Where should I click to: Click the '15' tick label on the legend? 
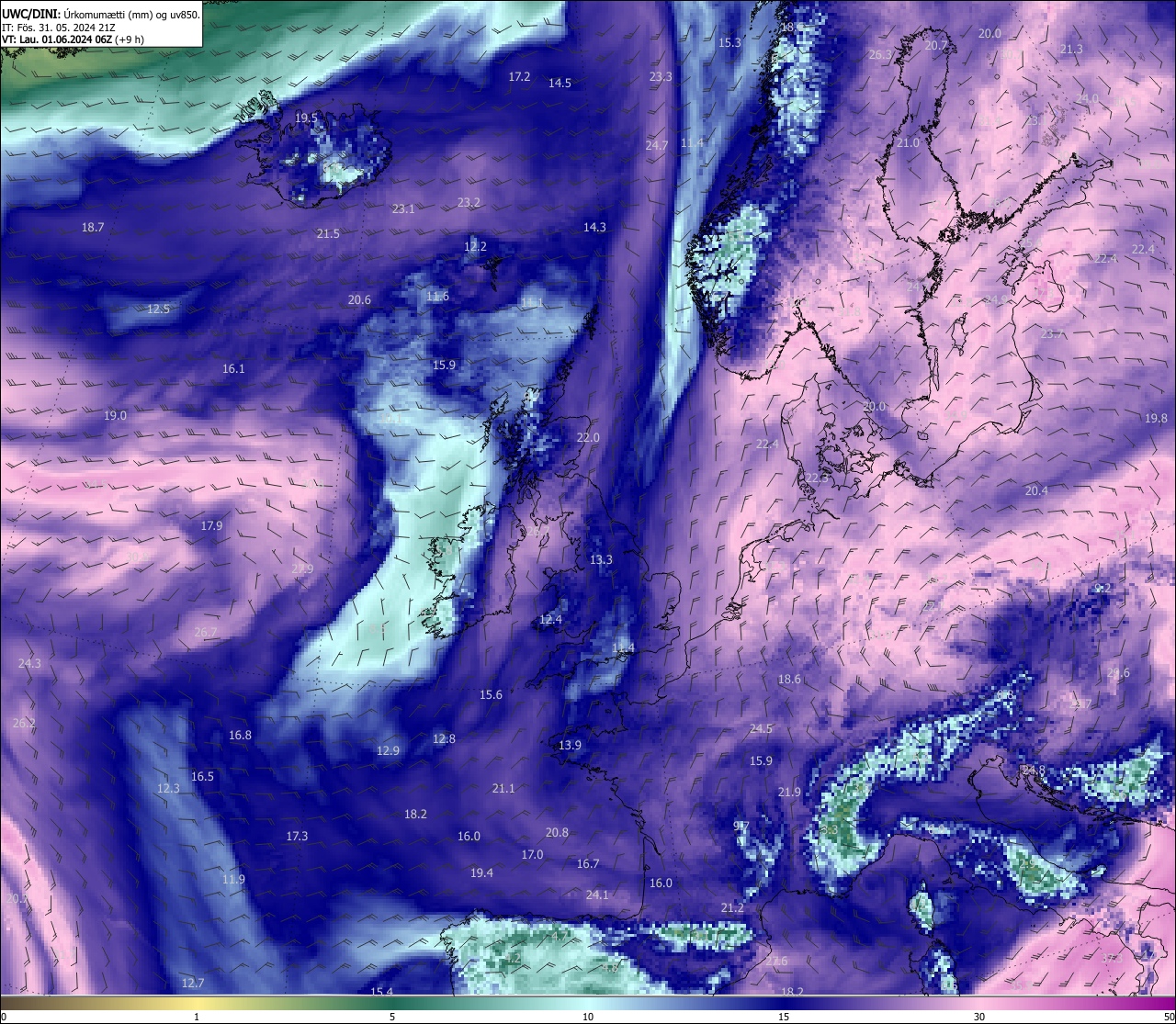pyautogui.click(x=784, y=1017)
